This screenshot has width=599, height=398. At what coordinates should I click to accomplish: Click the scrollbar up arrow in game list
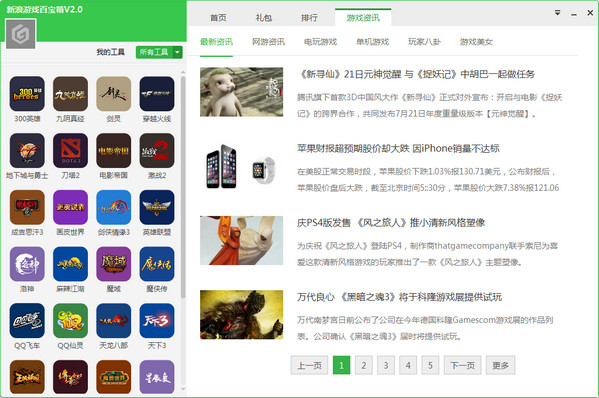(183, 72)
